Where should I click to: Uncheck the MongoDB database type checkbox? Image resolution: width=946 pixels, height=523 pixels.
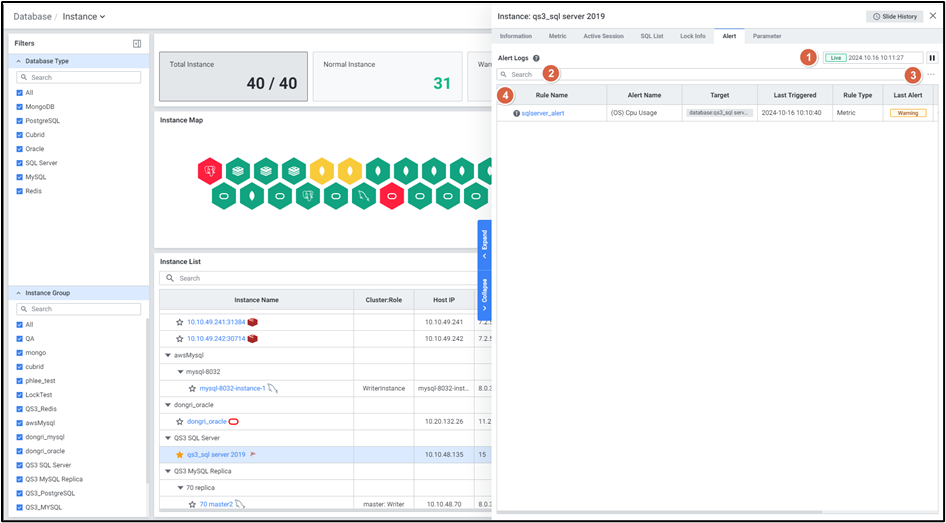[20, 107]
